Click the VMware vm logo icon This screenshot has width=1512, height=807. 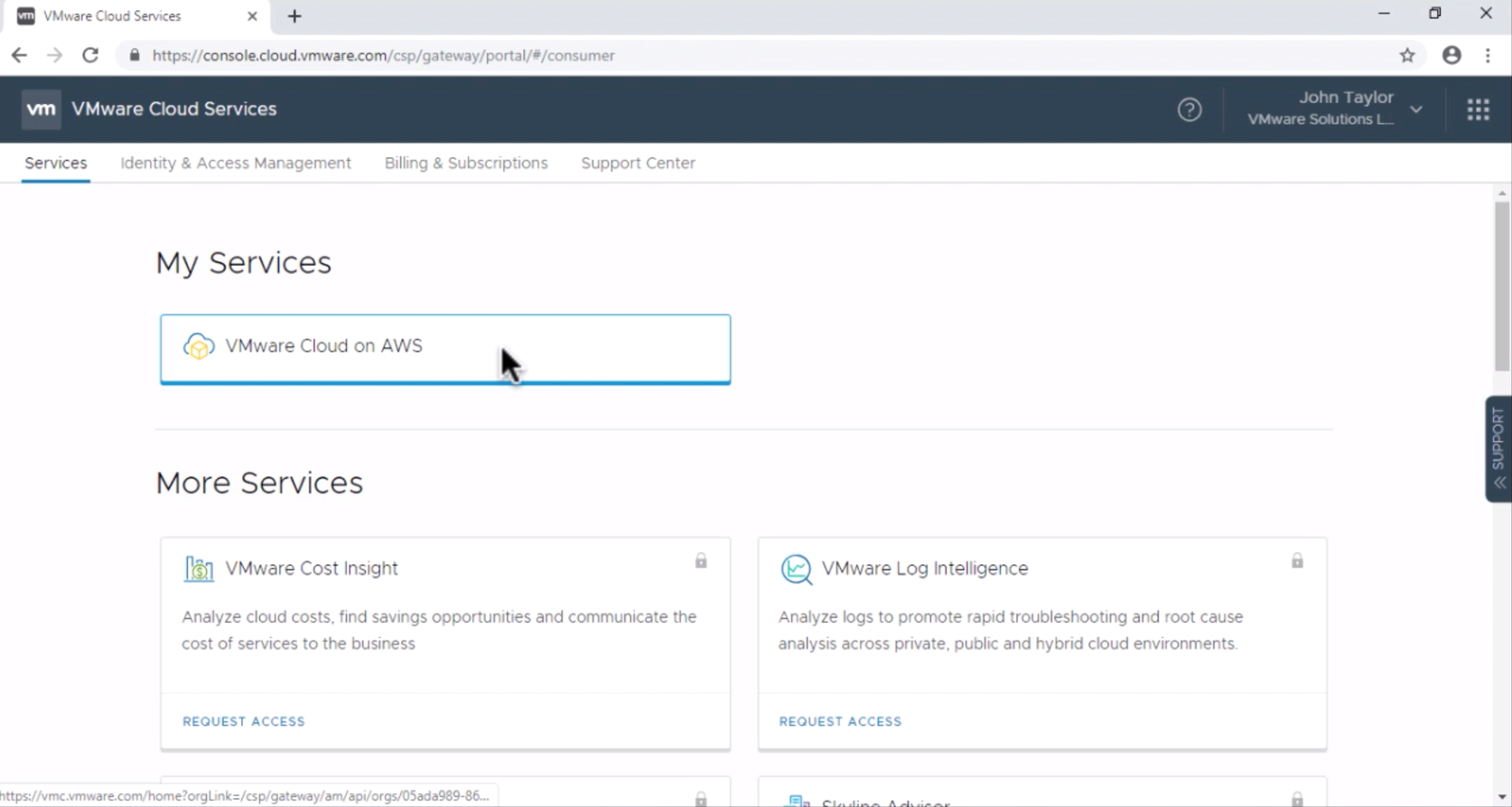[x=42, y=109]
